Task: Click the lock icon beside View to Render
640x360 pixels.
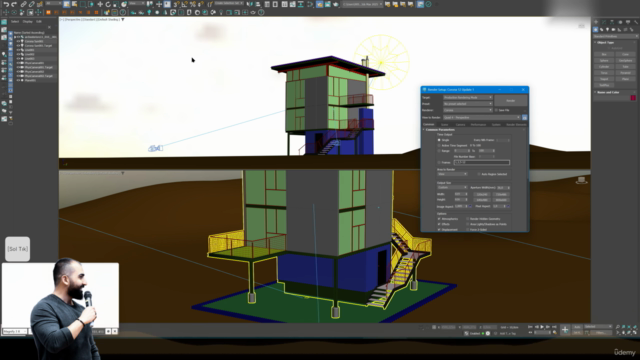Action: coord(524,118)
